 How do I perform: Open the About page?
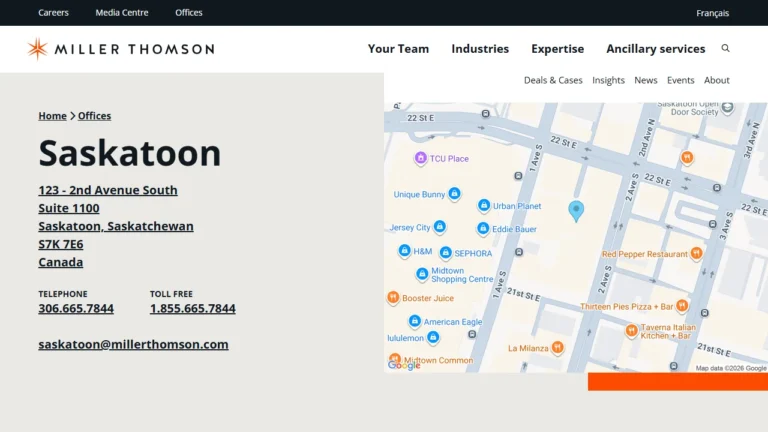(x=717, y=80)
